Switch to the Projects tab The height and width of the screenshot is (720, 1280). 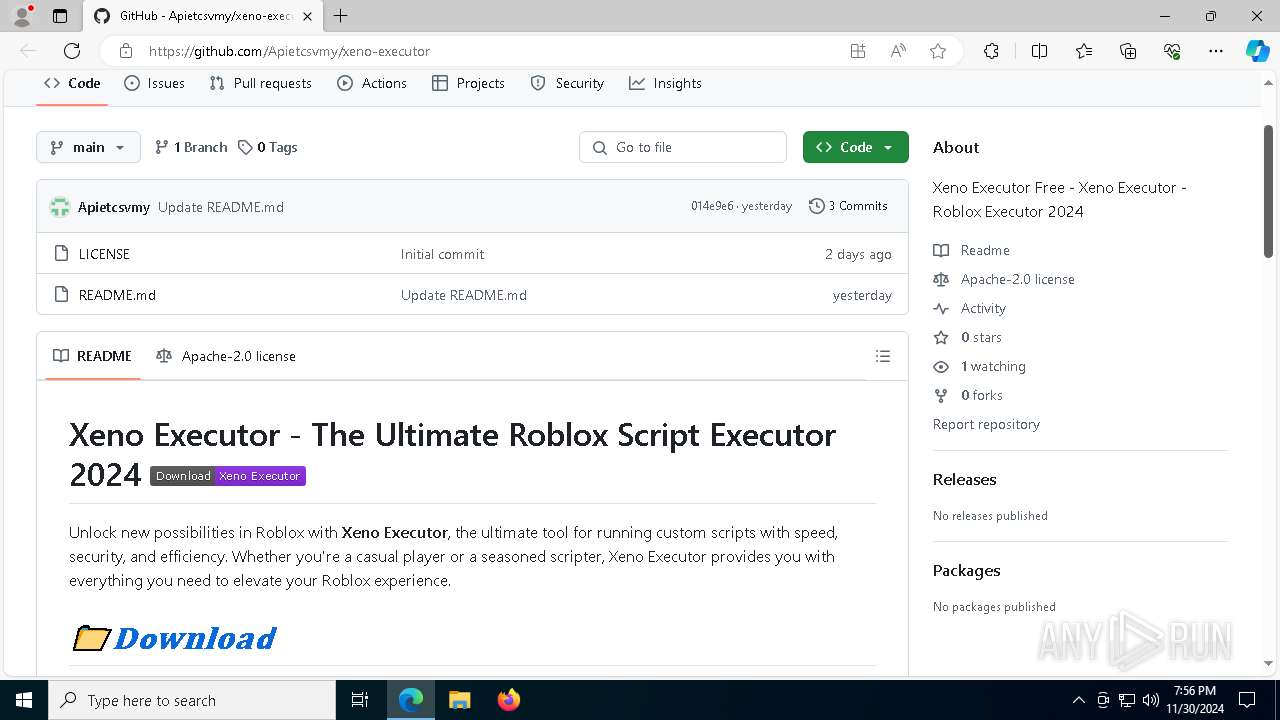coord(468,83)
